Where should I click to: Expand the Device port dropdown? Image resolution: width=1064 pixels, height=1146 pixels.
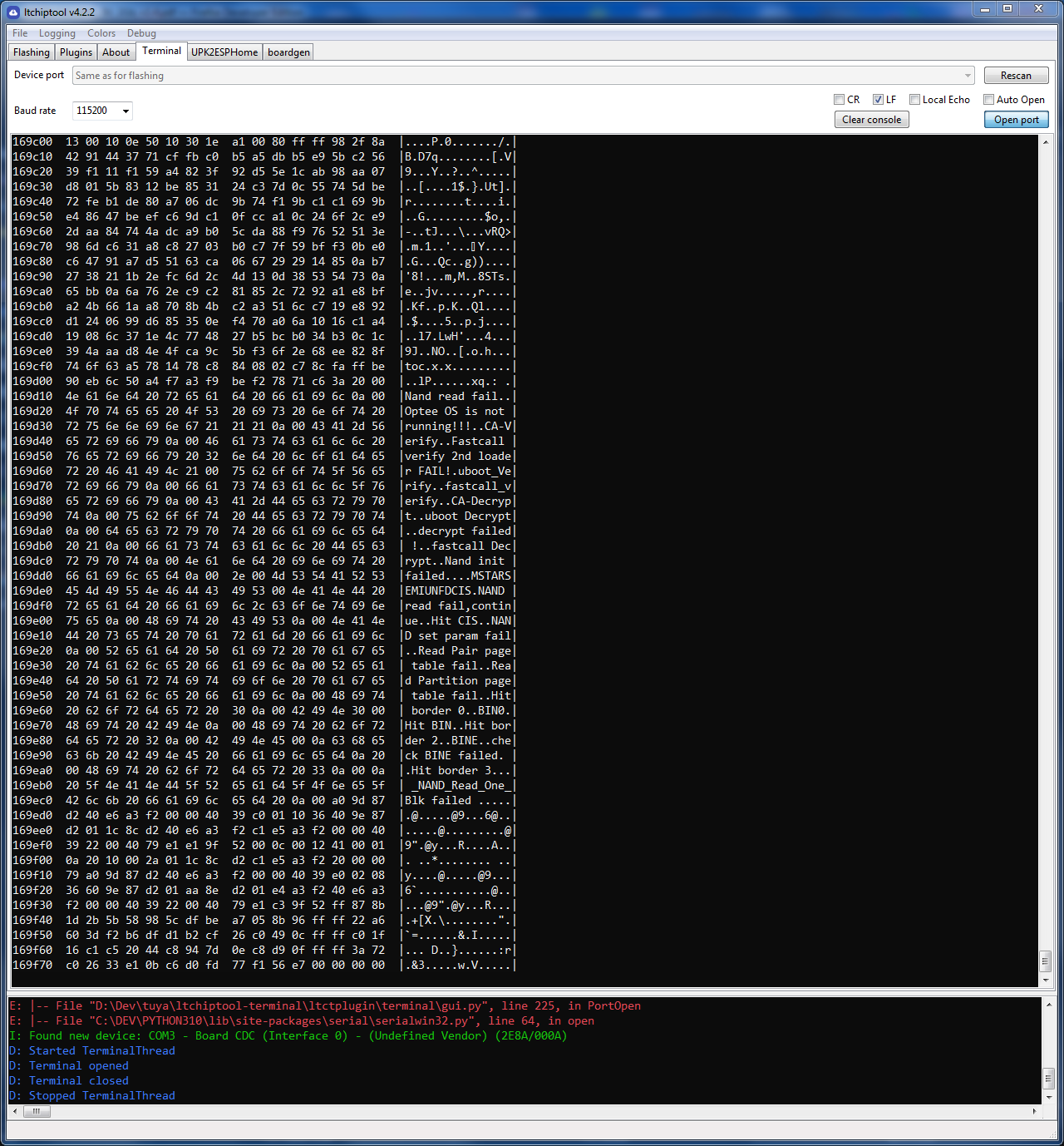click(968, 76)
